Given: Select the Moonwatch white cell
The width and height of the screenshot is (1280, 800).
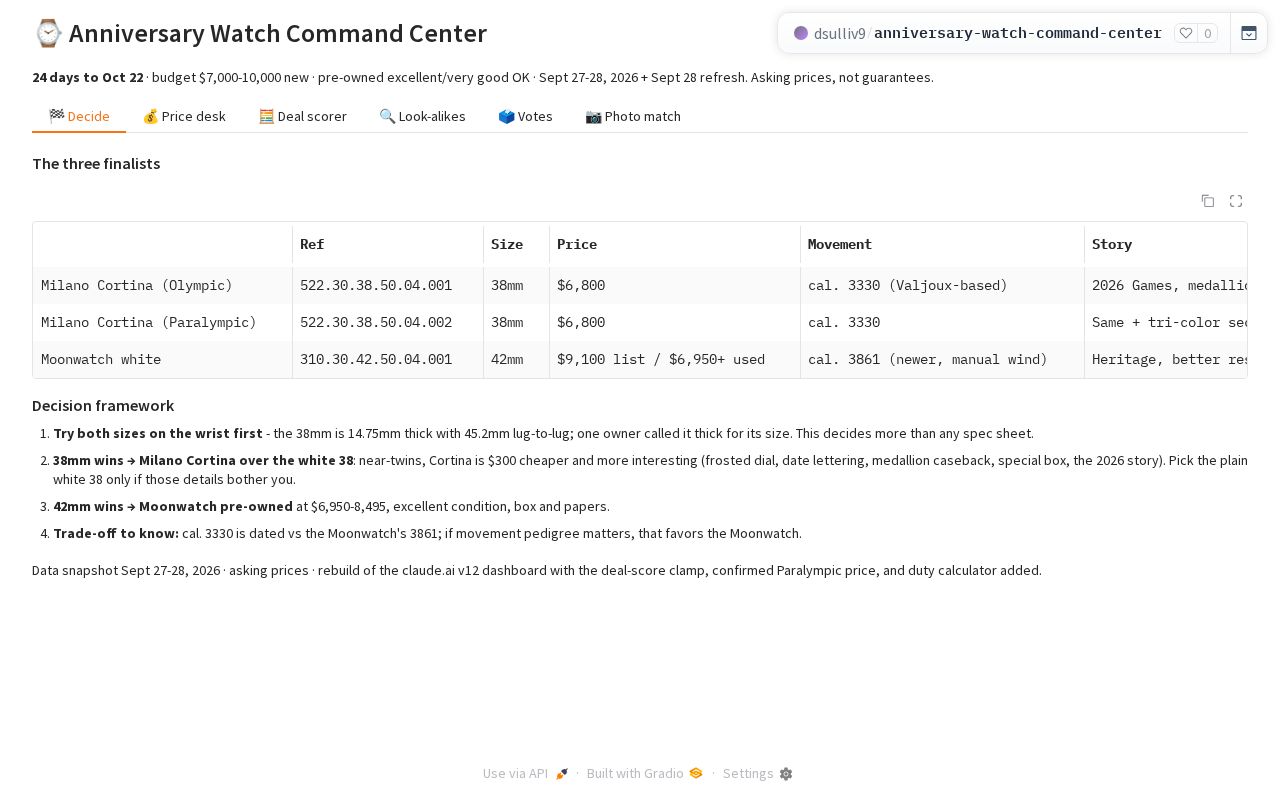Looking at the screenshot, I should coord(163,360).
